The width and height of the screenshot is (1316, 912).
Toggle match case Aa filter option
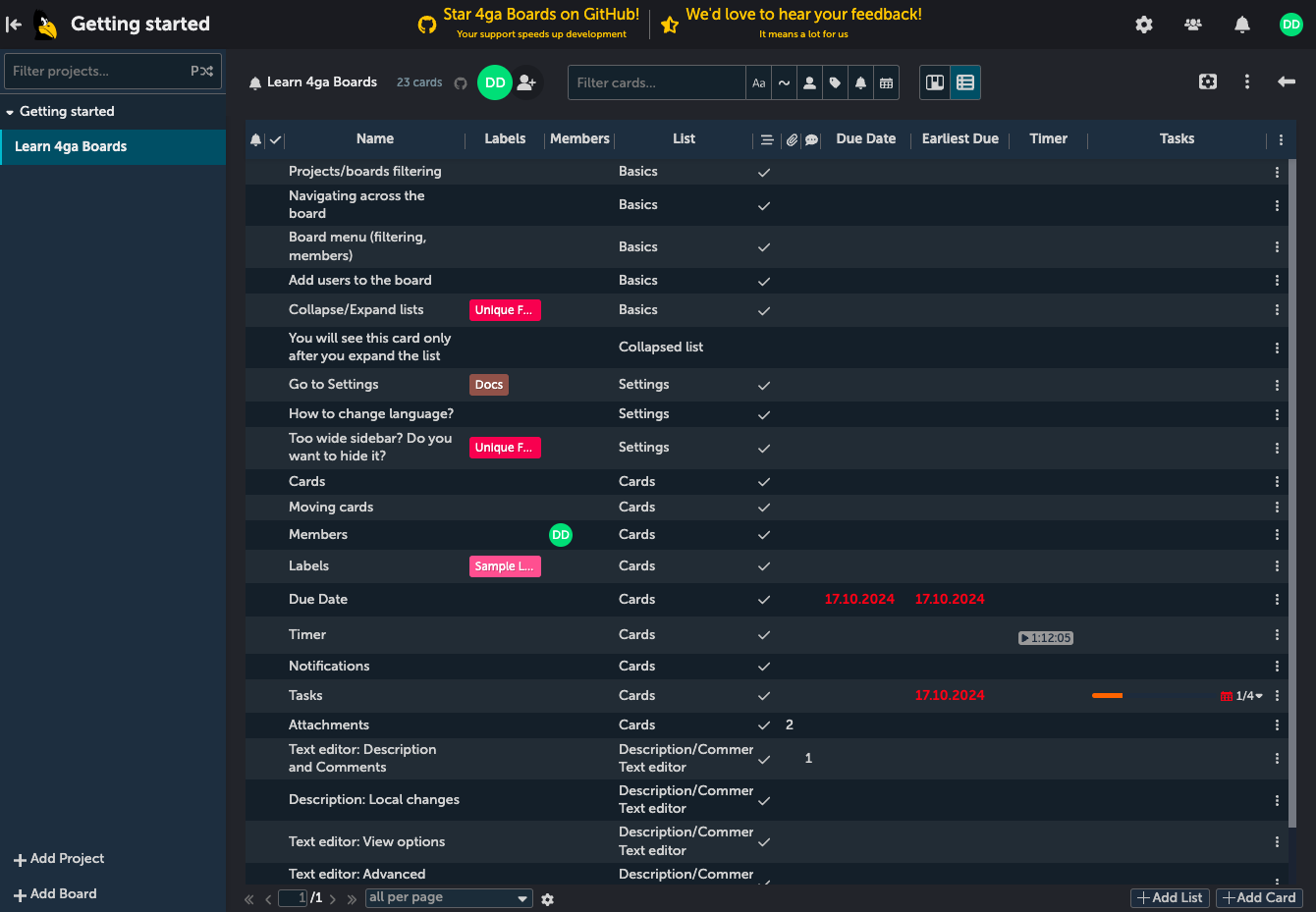(x=759, y=82)
